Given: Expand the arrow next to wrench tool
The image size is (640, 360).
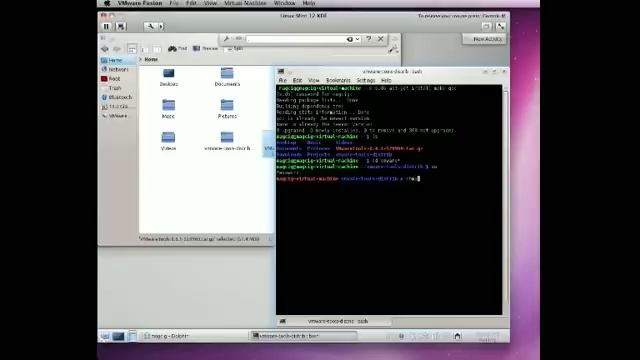Looking at the screenshot, I should pyautogui.click(x=161, y=27).
